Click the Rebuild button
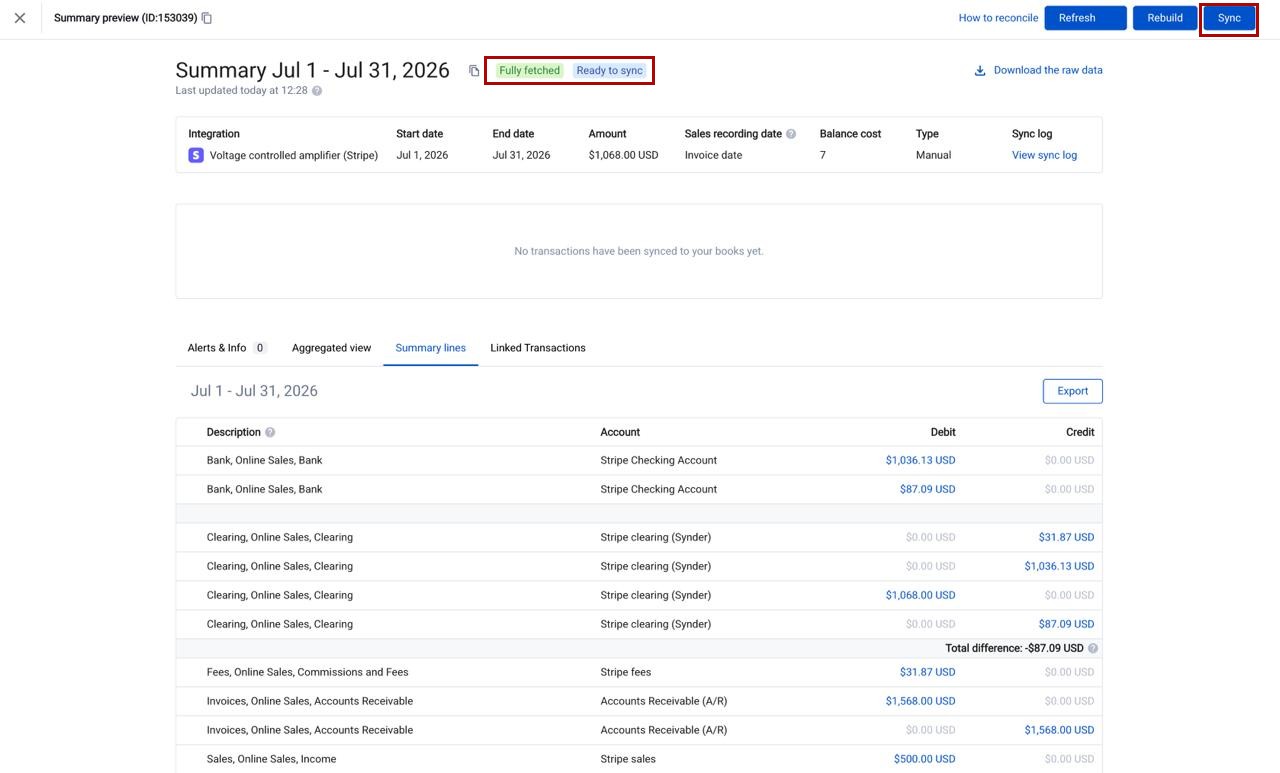1280x773 pixels. click(x=1165, y=18)
